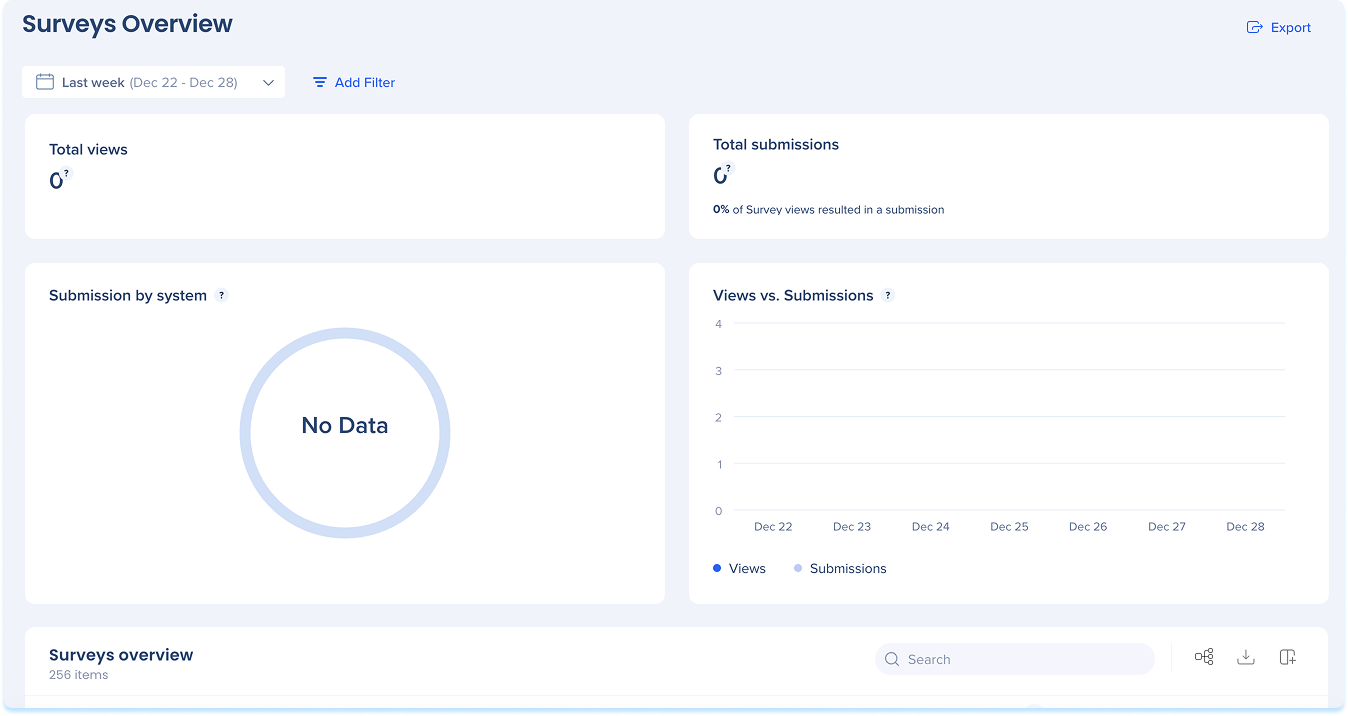Click the magnifier icon in search box
This screenshot has height=716, width=1348.
[892, 660]
